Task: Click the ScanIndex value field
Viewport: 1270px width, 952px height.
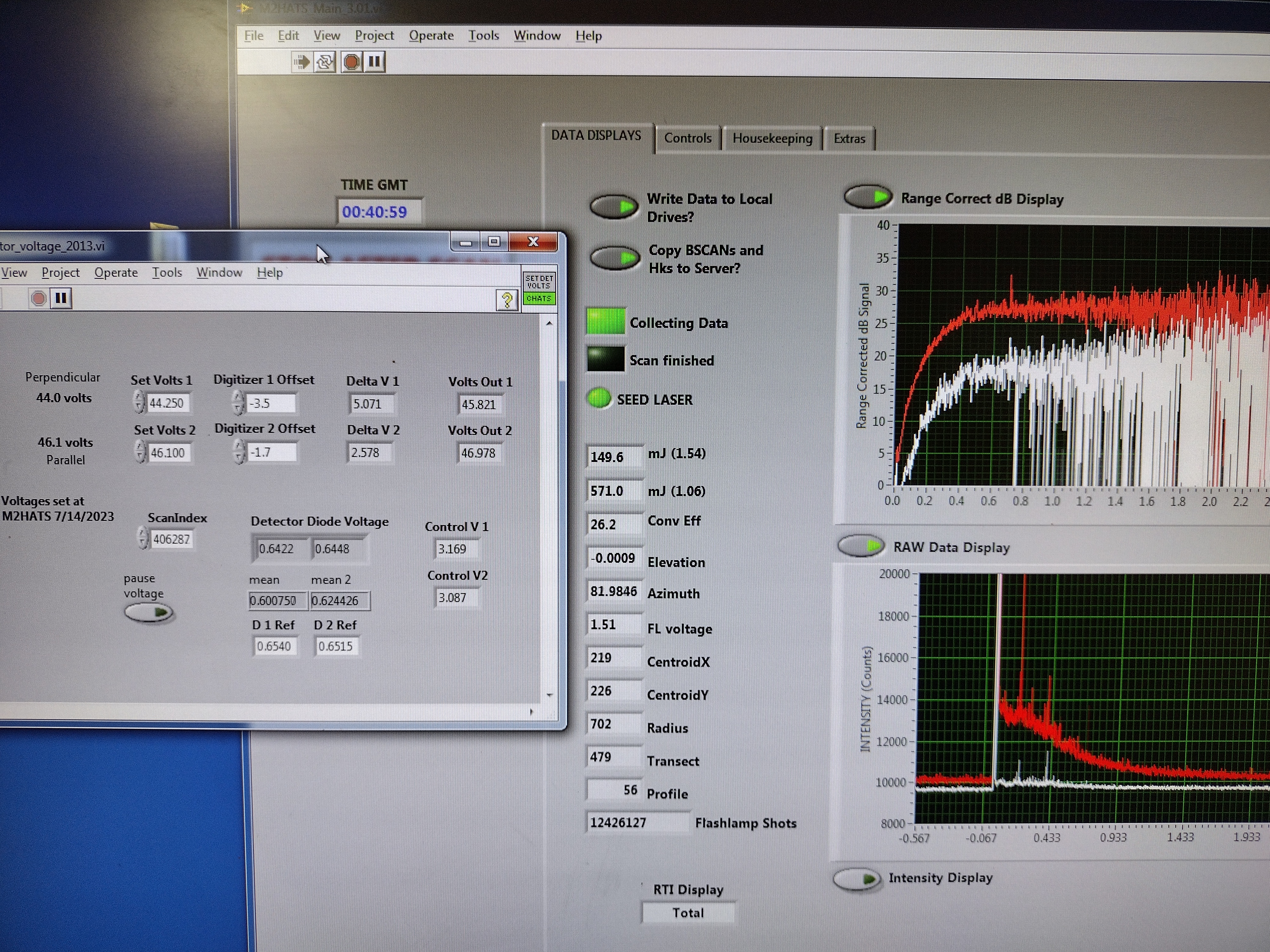Action: click(x=172, y=539)
